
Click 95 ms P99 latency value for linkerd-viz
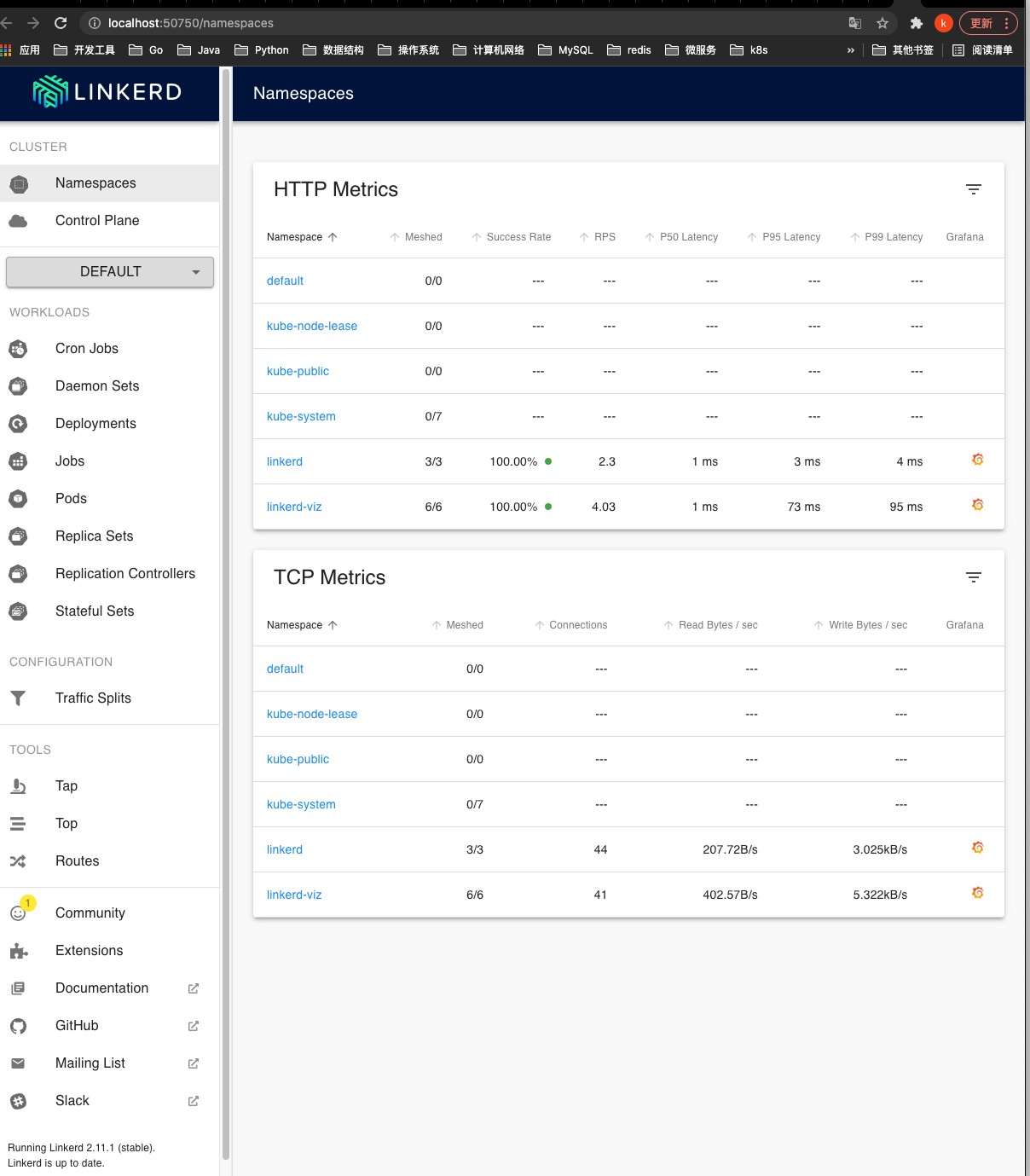pyautogui.click(x=906, y=507)
